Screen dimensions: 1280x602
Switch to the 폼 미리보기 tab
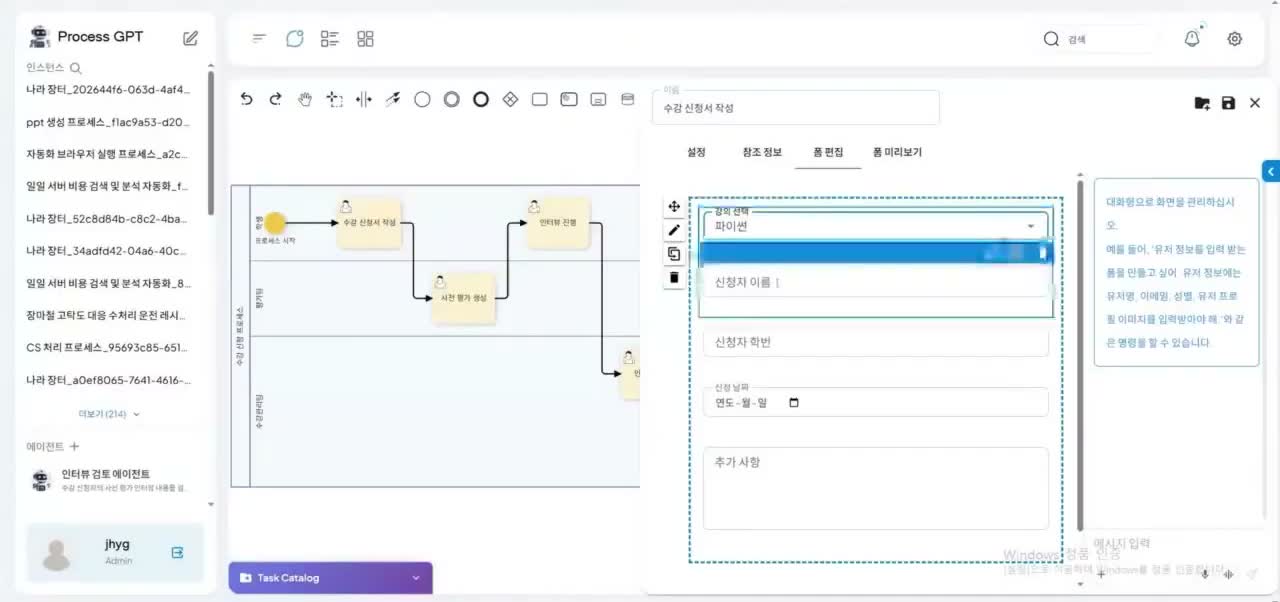pos(897,152)
